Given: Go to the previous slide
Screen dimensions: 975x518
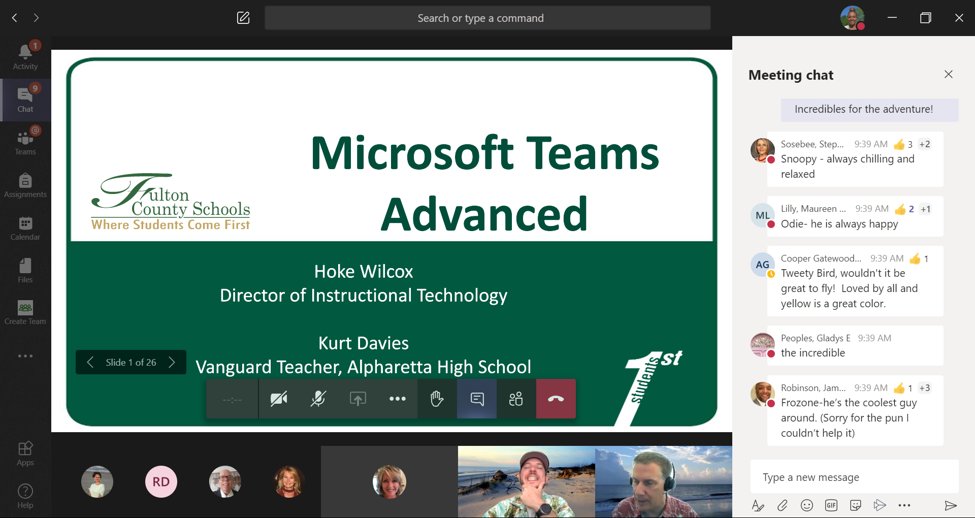Looking at the screenshot, I should click(90, 362).
